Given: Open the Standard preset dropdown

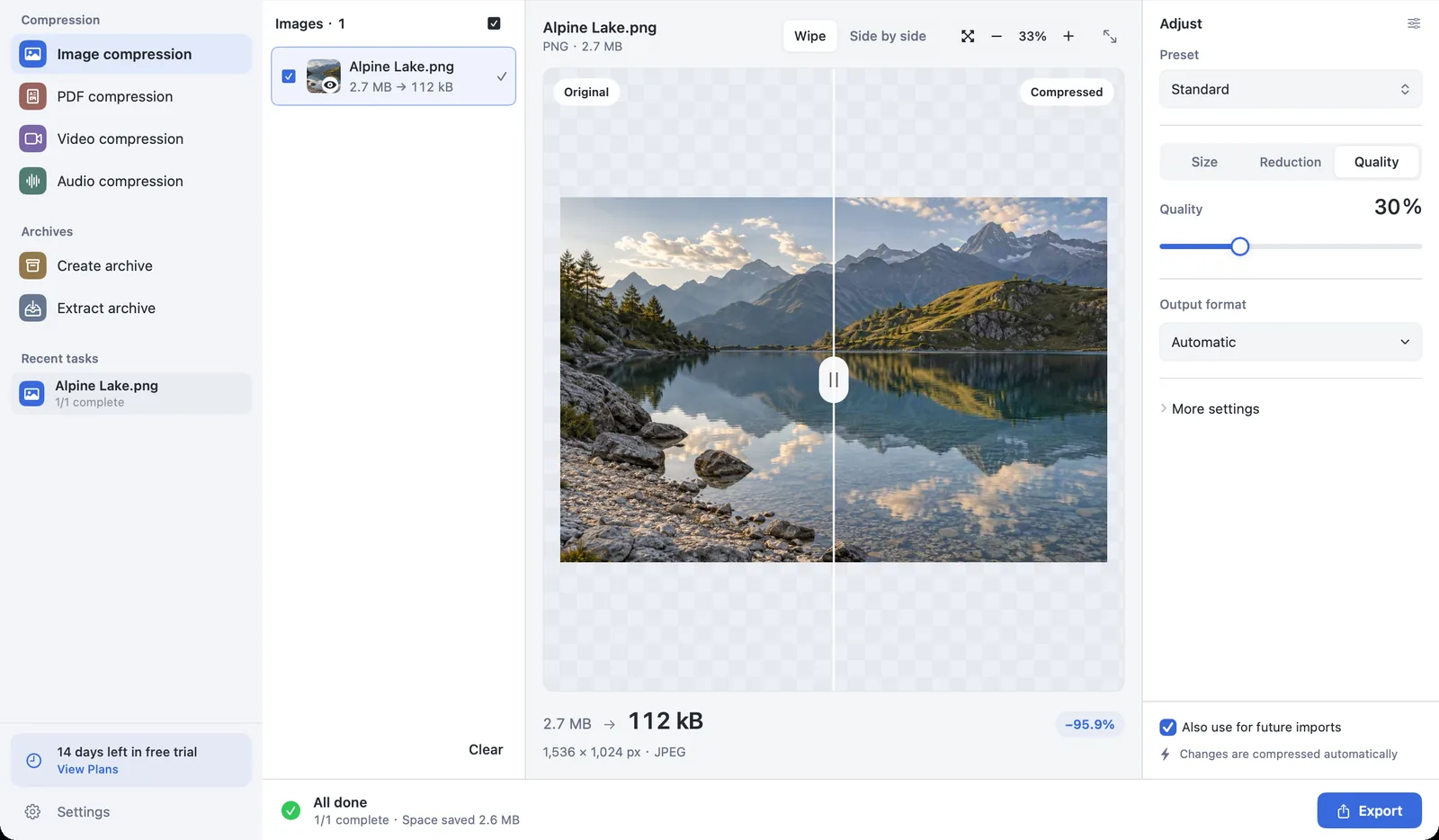Looking at the screenshot, I should 1291,89.
